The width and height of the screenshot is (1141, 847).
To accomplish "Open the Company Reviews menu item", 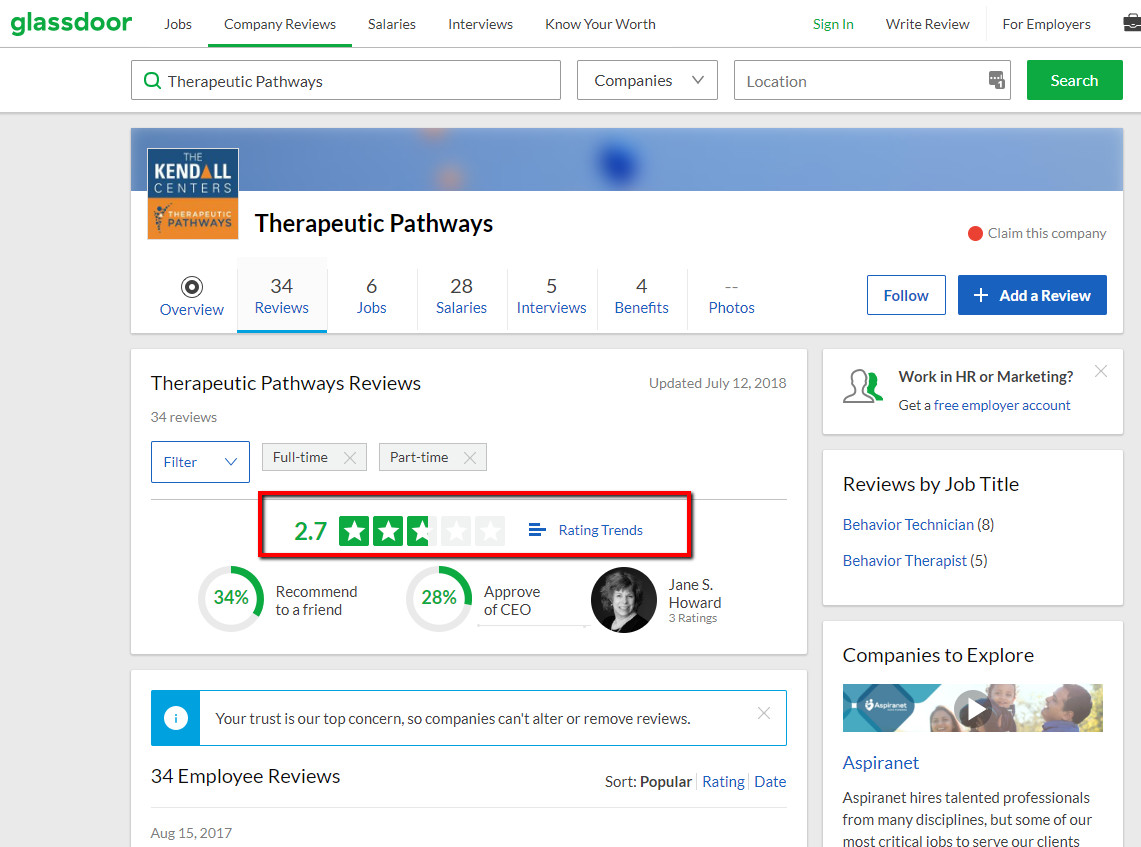I will [x=280, y=24].
